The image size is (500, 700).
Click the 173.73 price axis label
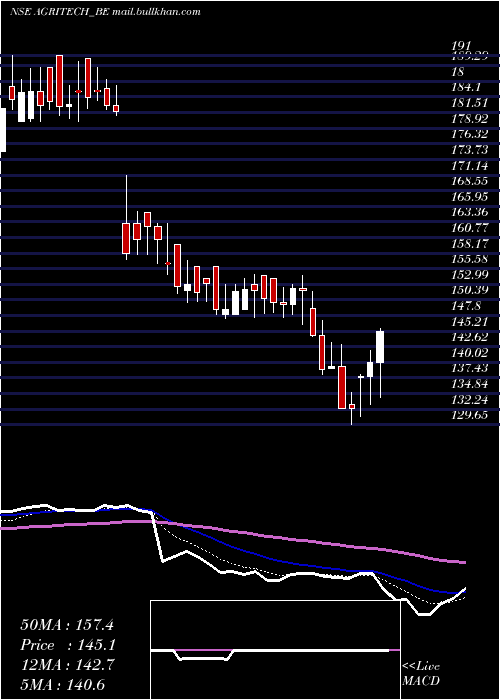pos(470,150)
